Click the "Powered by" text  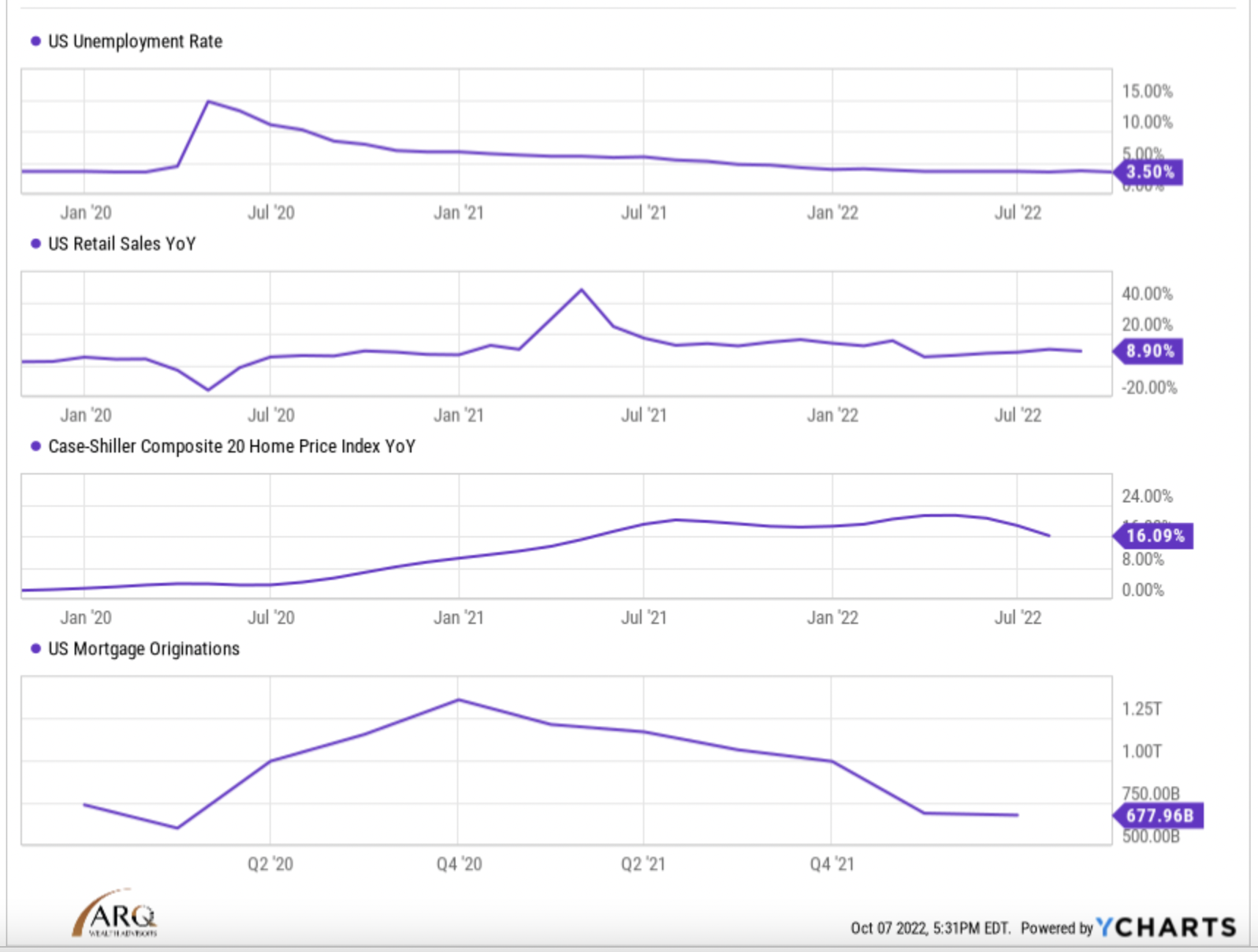click(x=1056, y=929)
